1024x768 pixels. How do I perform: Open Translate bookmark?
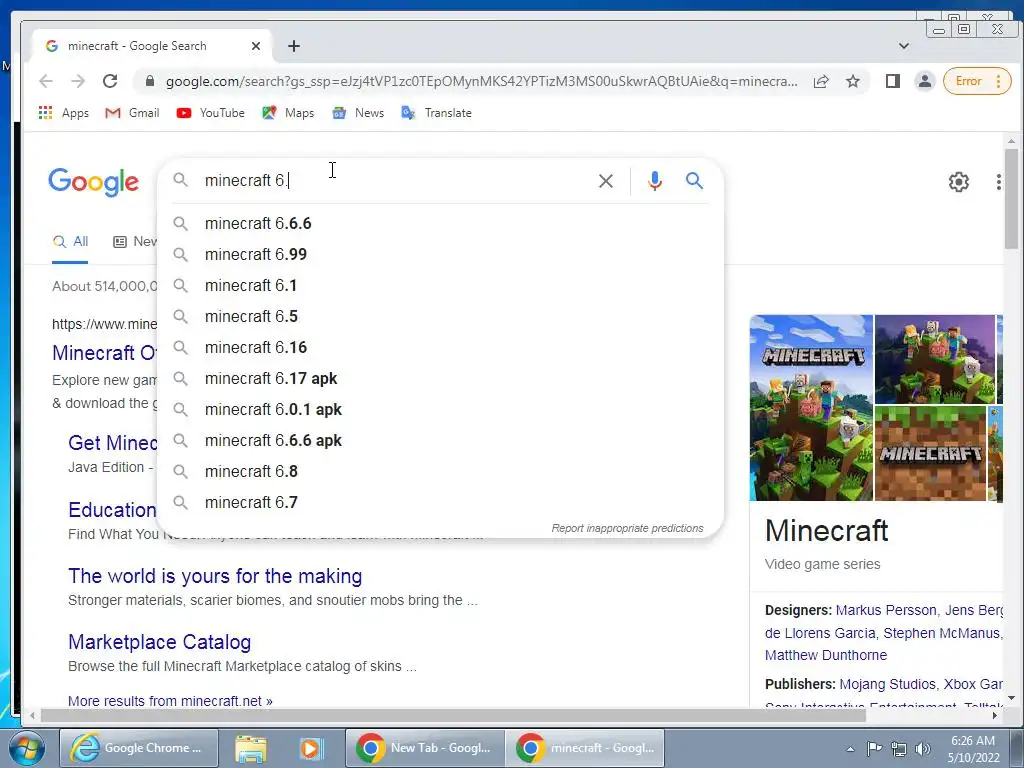pyautogui.click(x=436, y=113)
